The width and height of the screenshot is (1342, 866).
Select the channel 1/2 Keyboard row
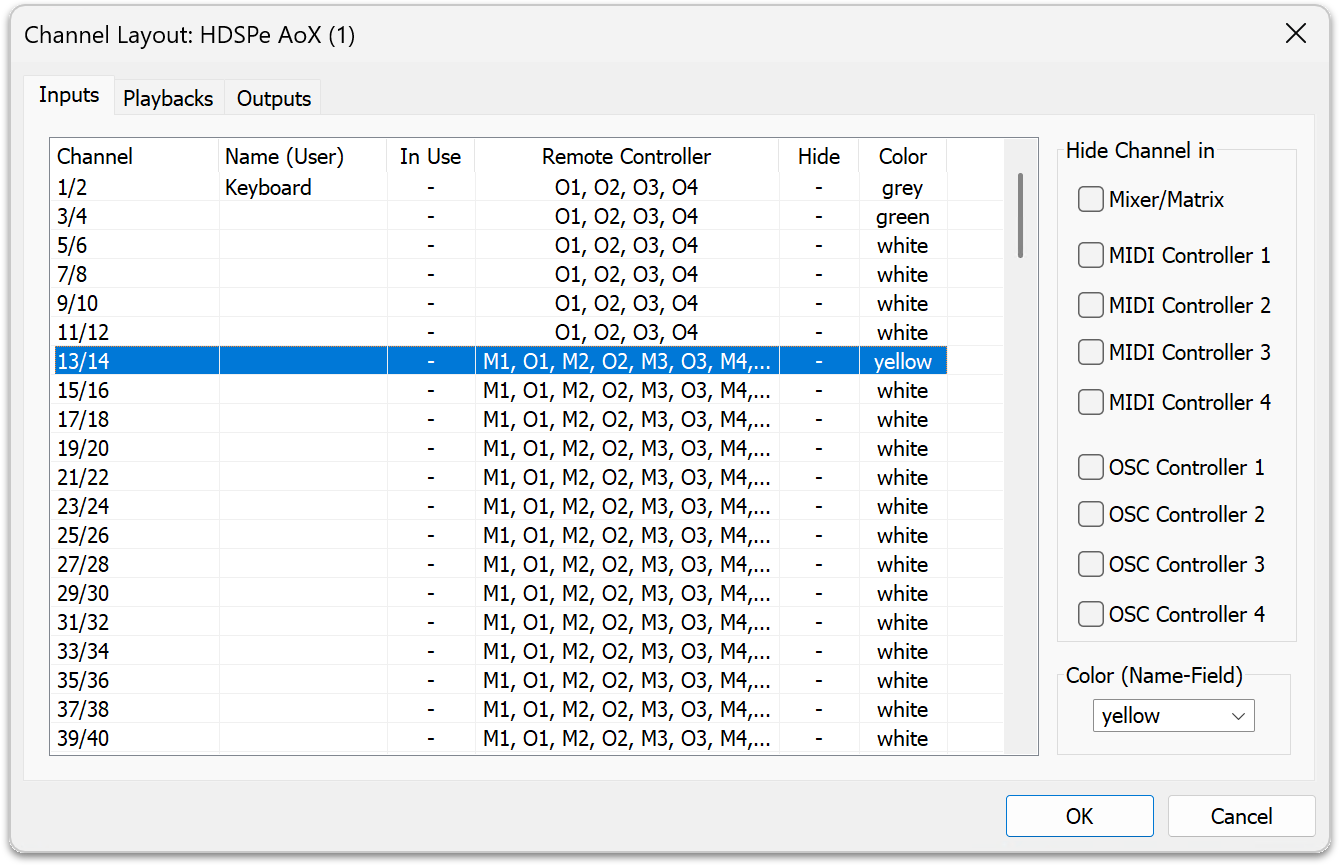[268, 188]
